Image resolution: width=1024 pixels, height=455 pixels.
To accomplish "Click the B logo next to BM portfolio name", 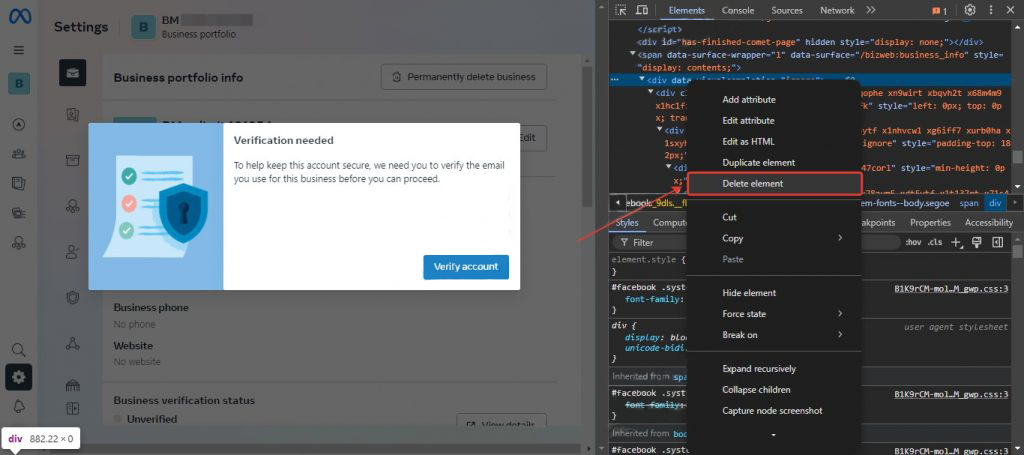I will click(143, 27).
